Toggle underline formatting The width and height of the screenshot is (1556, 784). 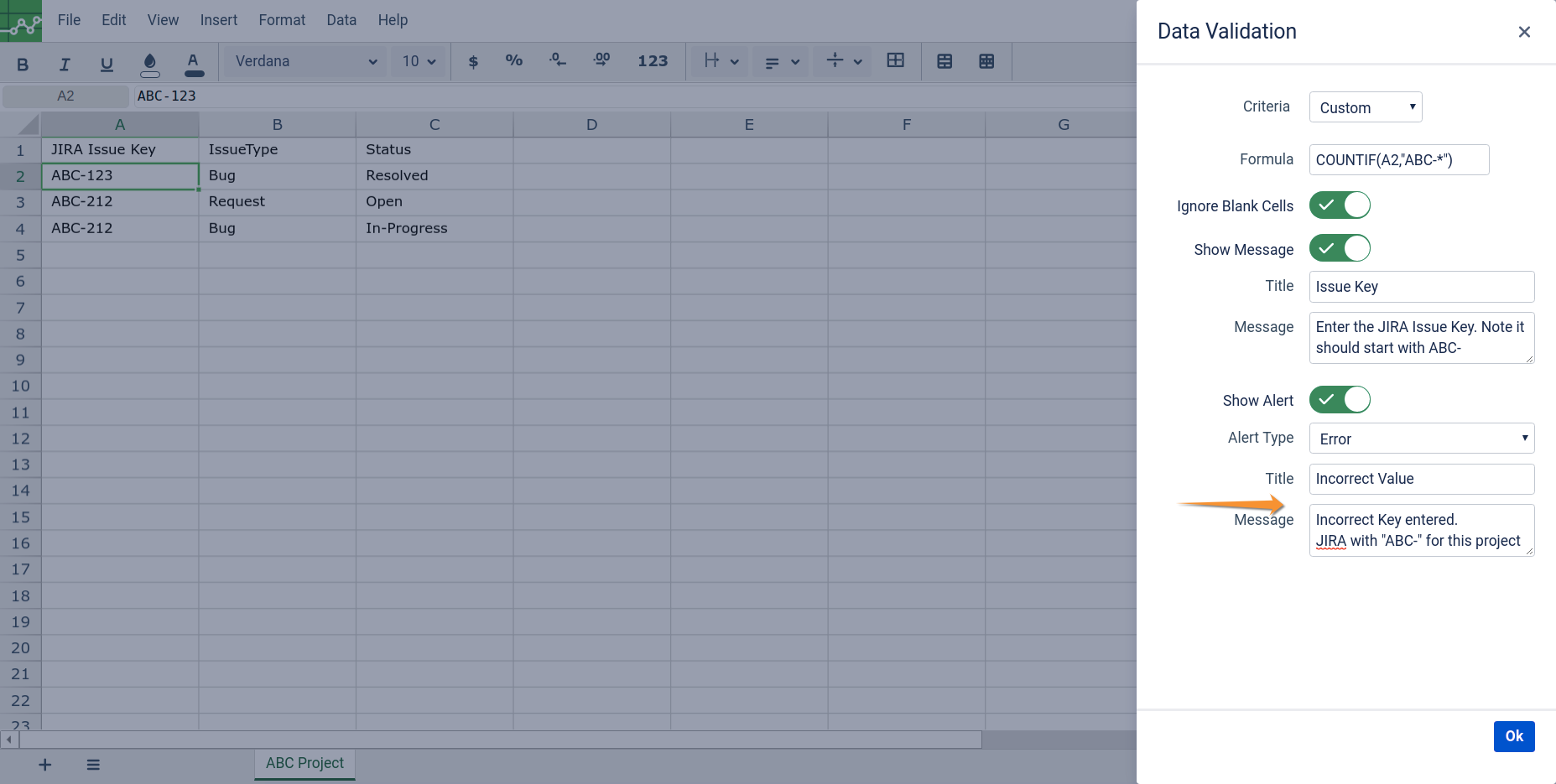click(107, 64)
